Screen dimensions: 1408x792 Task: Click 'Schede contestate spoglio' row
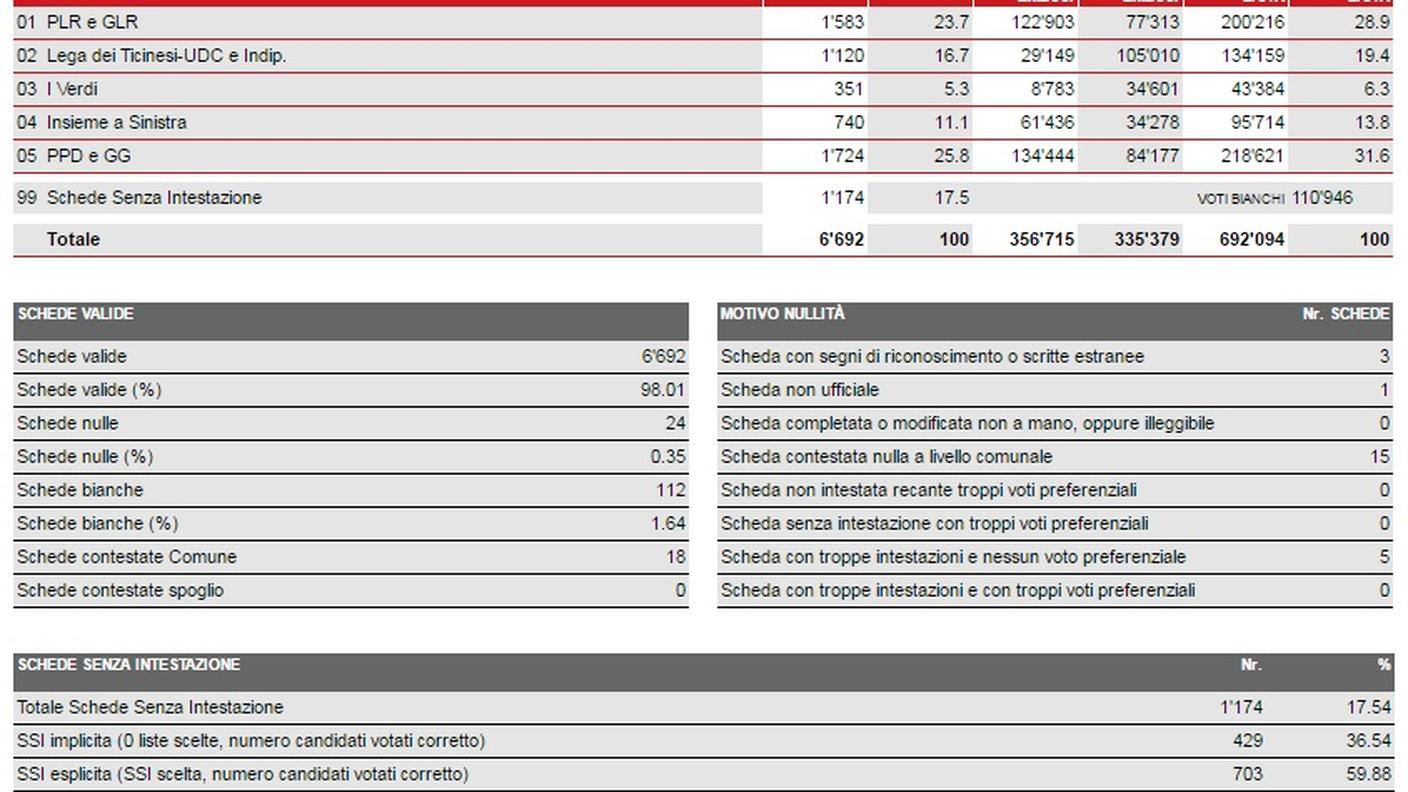(x=351, y=591)
